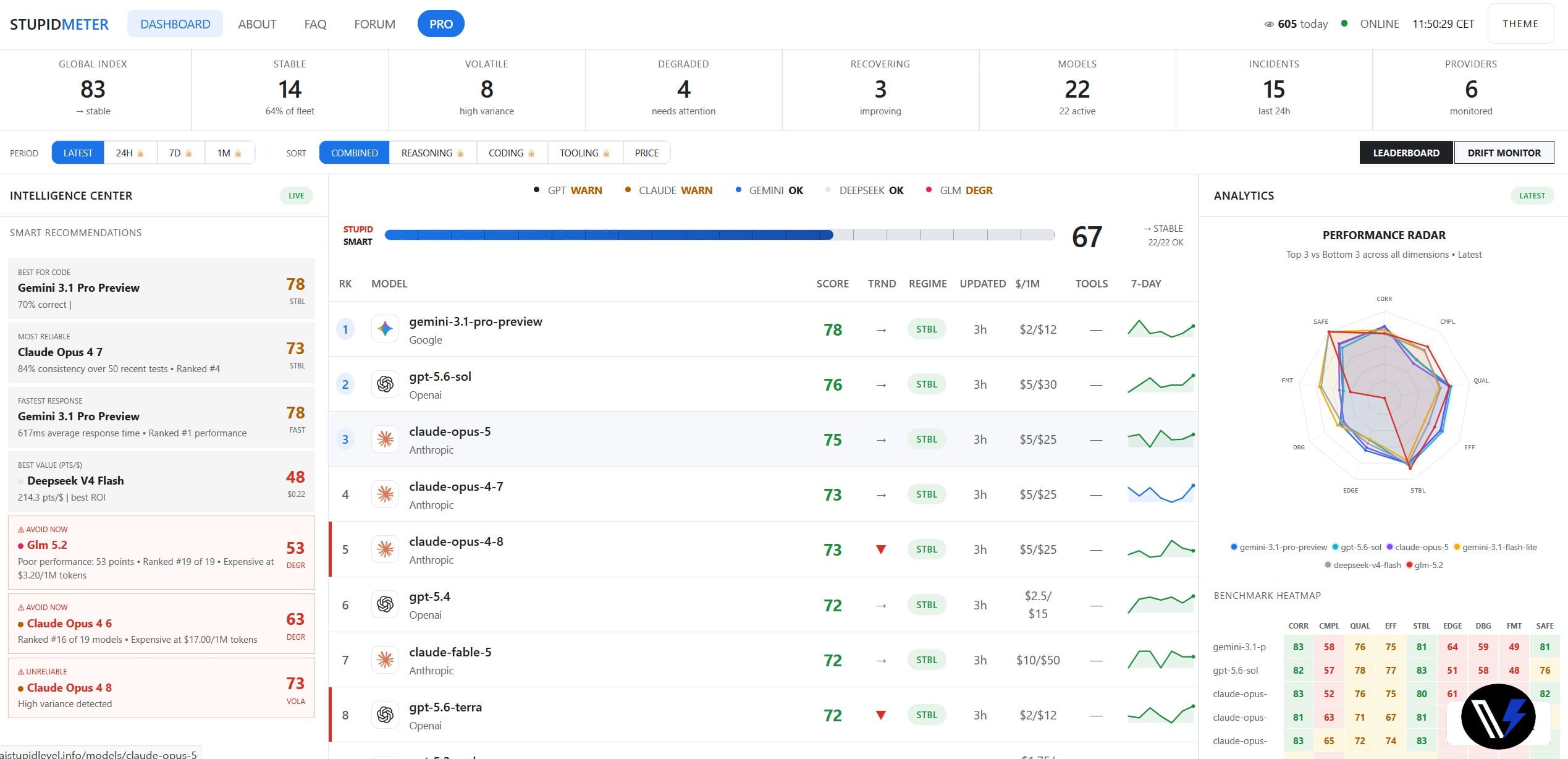Click the lock icon on Tooling sort
Image resolution: width=1568 pixels, height=759 pixels.
tap(606, 153)
